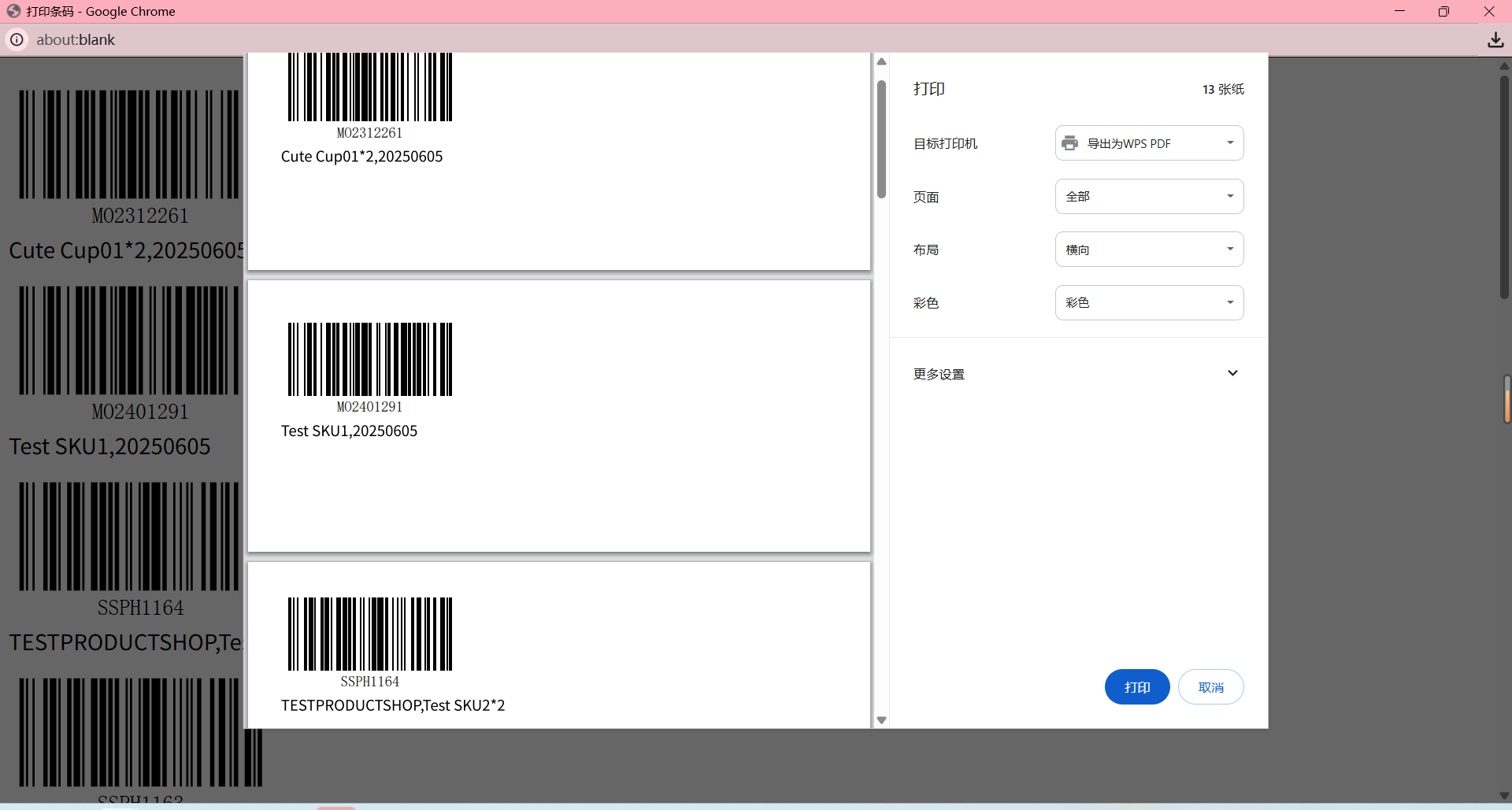Expand the 更多设置 section

click(1078, 373)
